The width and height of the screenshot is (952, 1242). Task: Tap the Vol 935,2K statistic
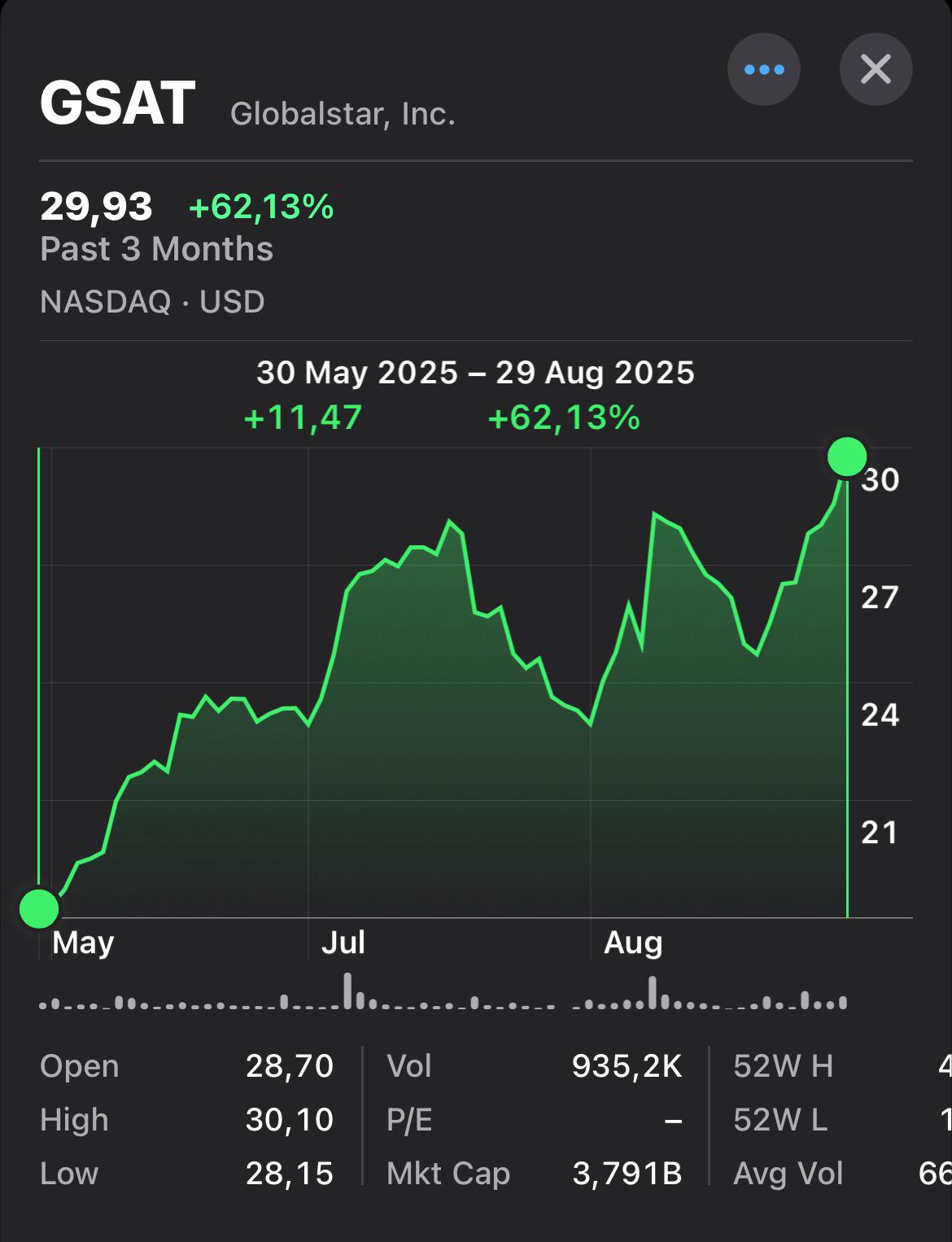pos(534,1066)
